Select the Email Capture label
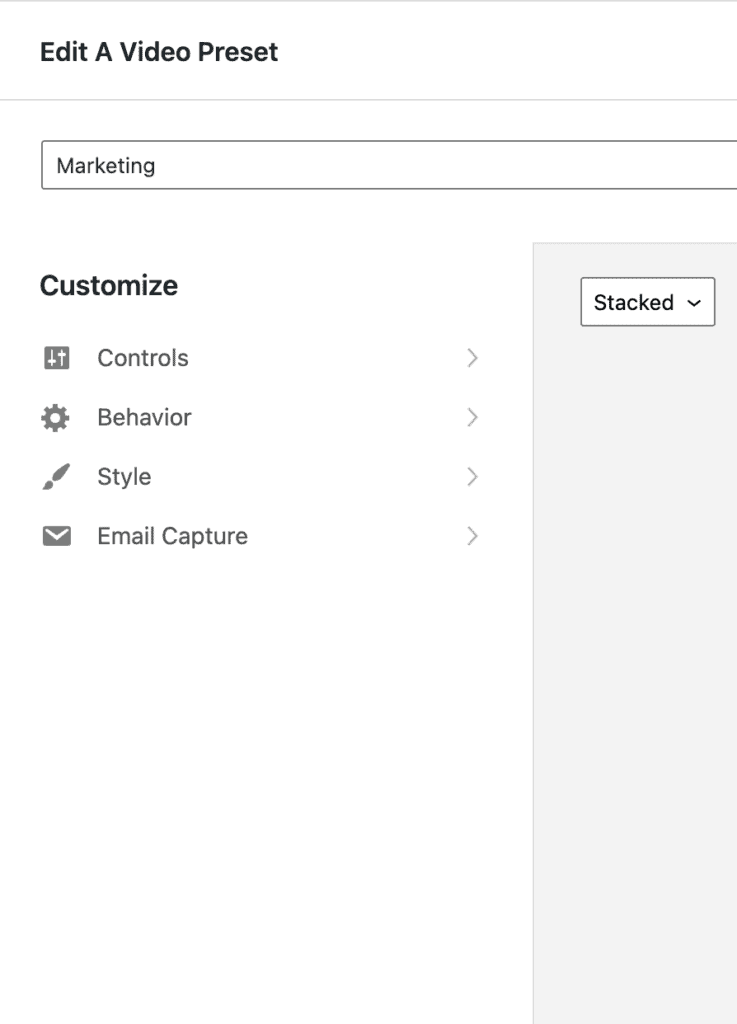Viewport: 737px width, 1024px height. click(172, 536)
